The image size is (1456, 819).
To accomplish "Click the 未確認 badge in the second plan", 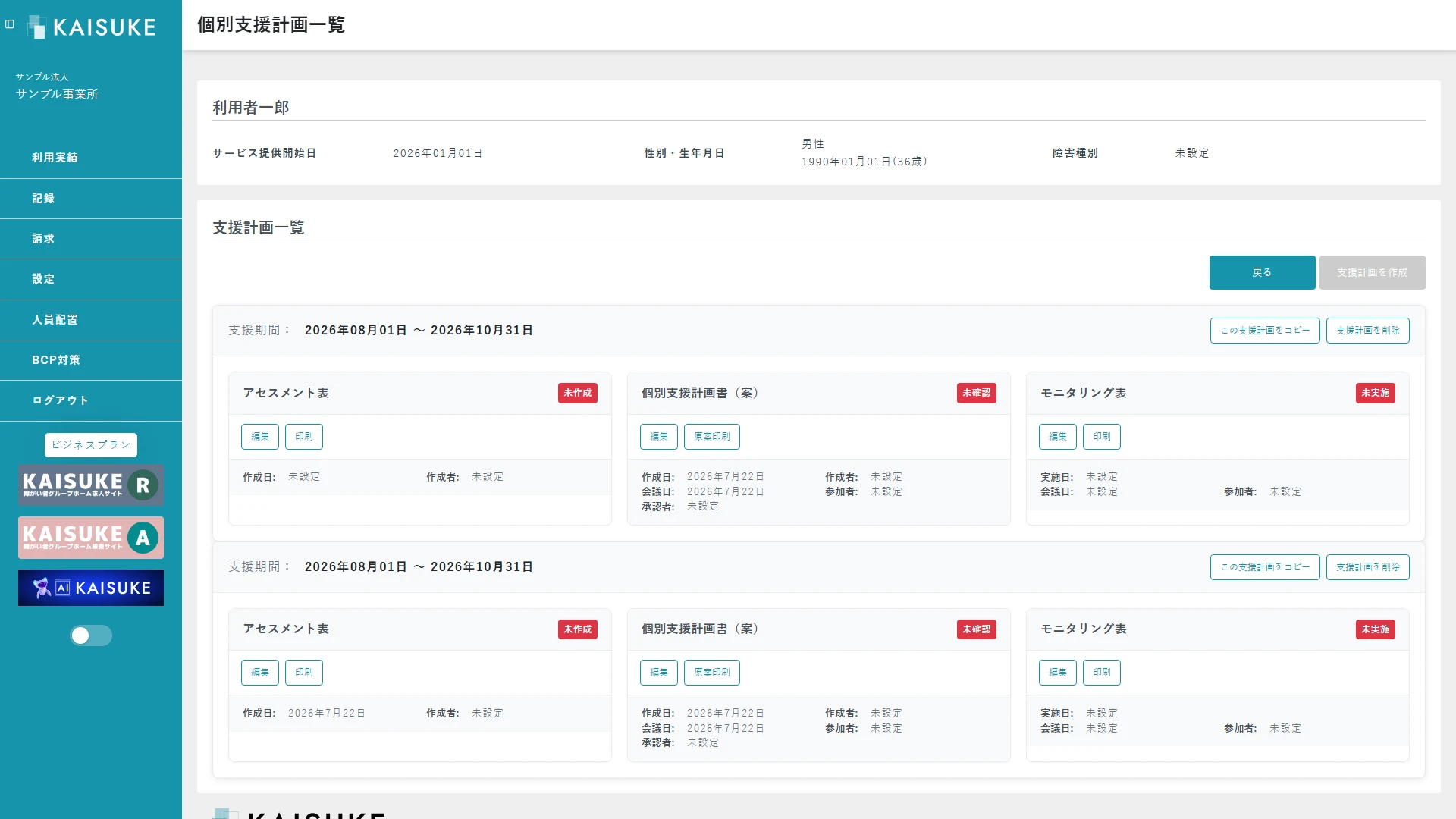I will (x=977, y=629).
